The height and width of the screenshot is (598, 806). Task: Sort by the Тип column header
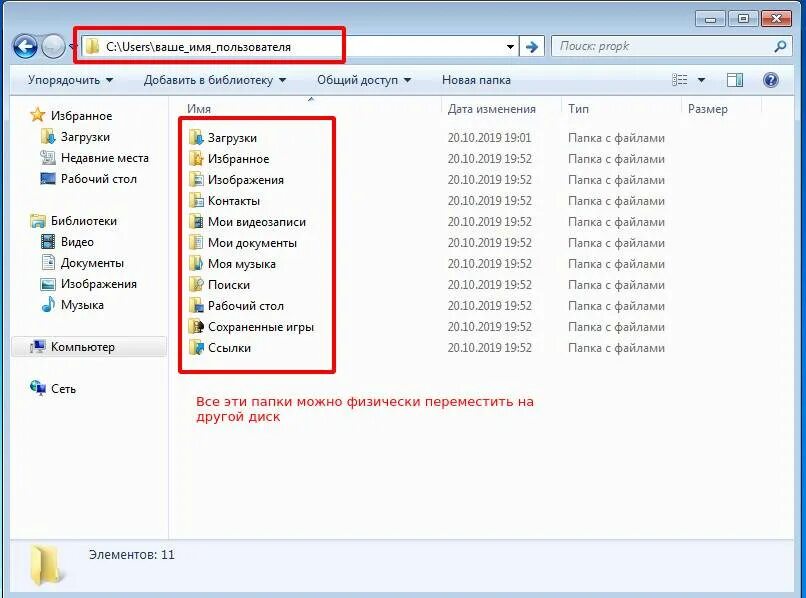pos(578,108)
